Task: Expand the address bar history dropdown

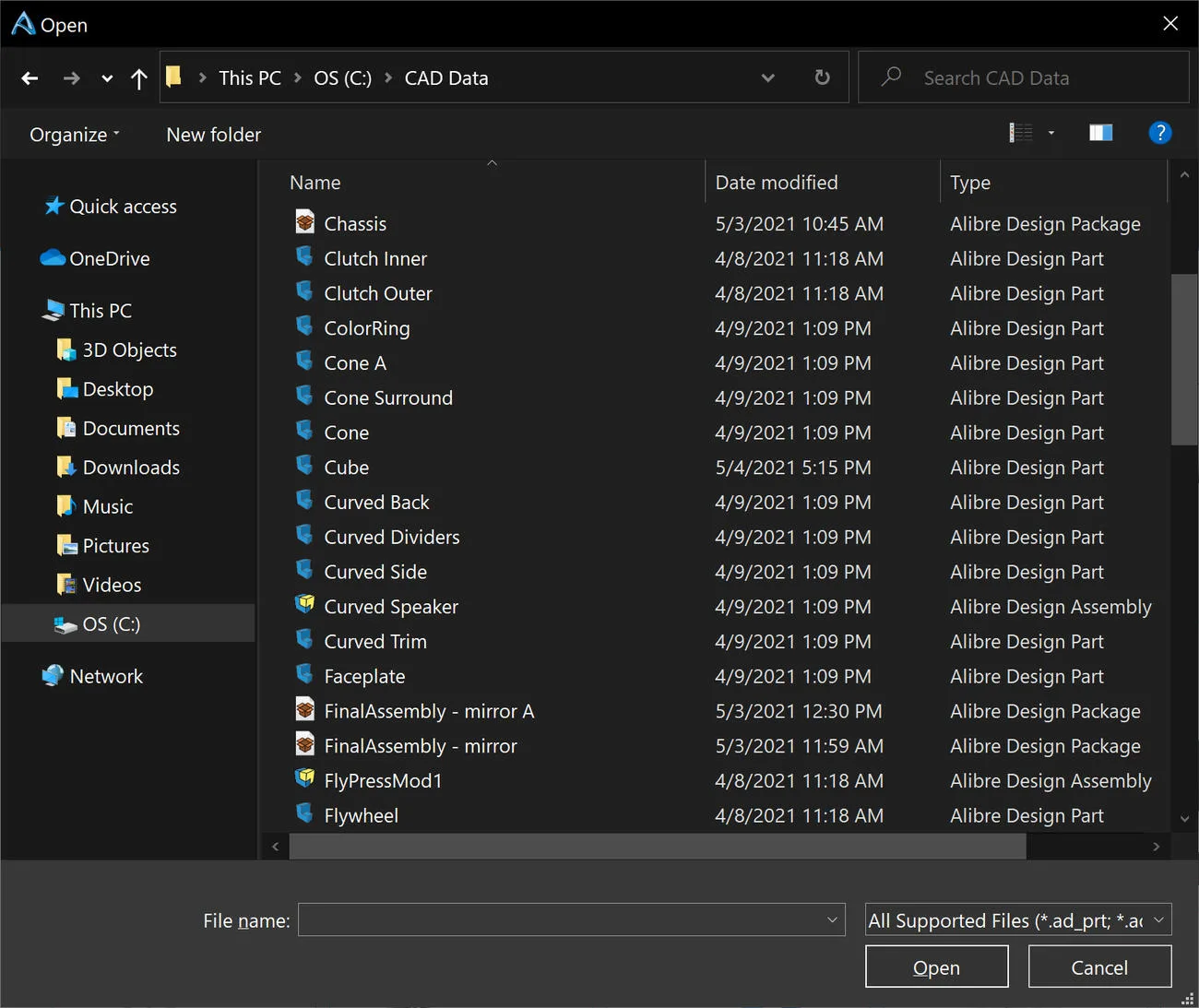Action: click(x=767, y=78)
